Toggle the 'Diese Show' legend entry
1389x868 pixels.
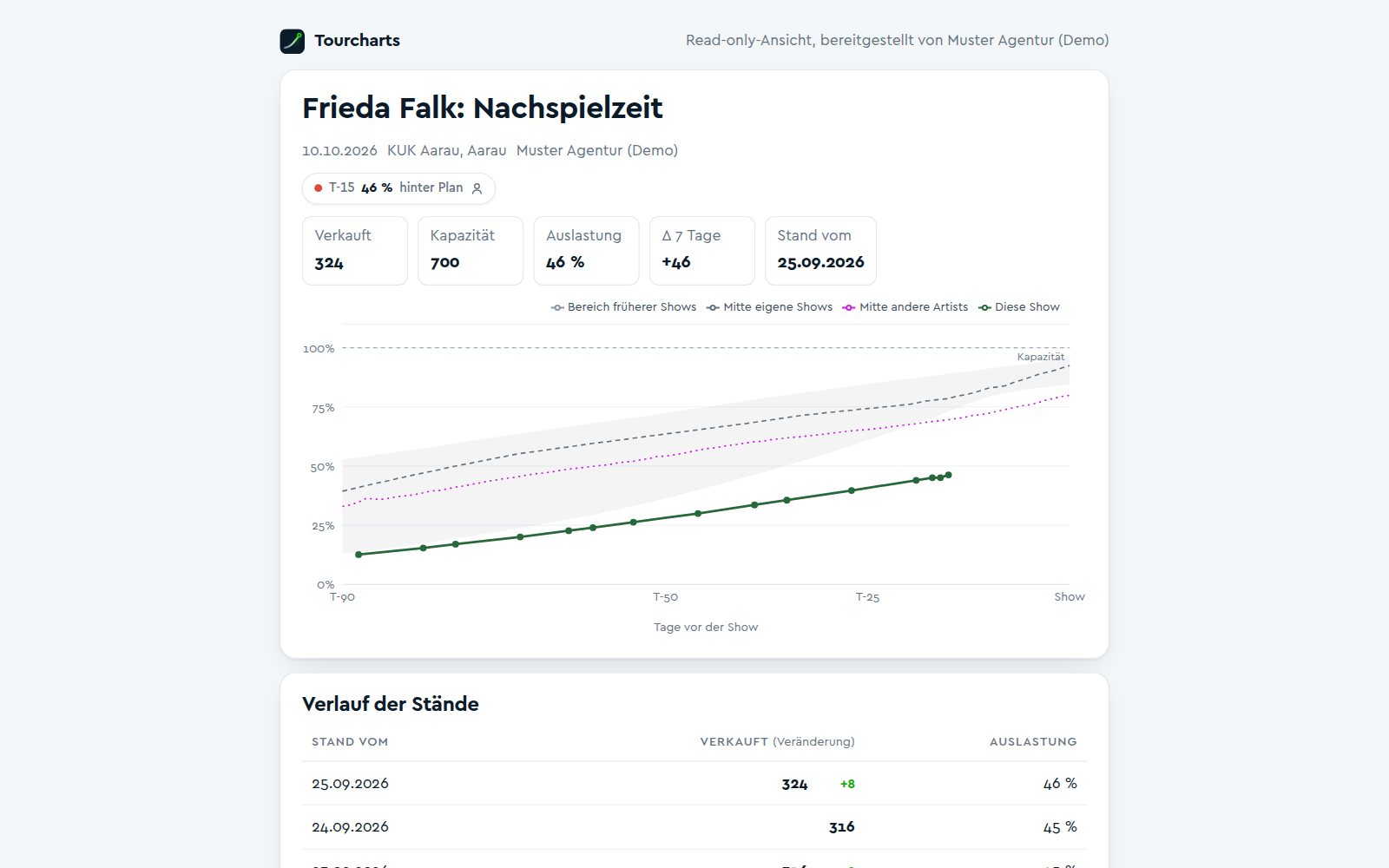click(1019, 307)
